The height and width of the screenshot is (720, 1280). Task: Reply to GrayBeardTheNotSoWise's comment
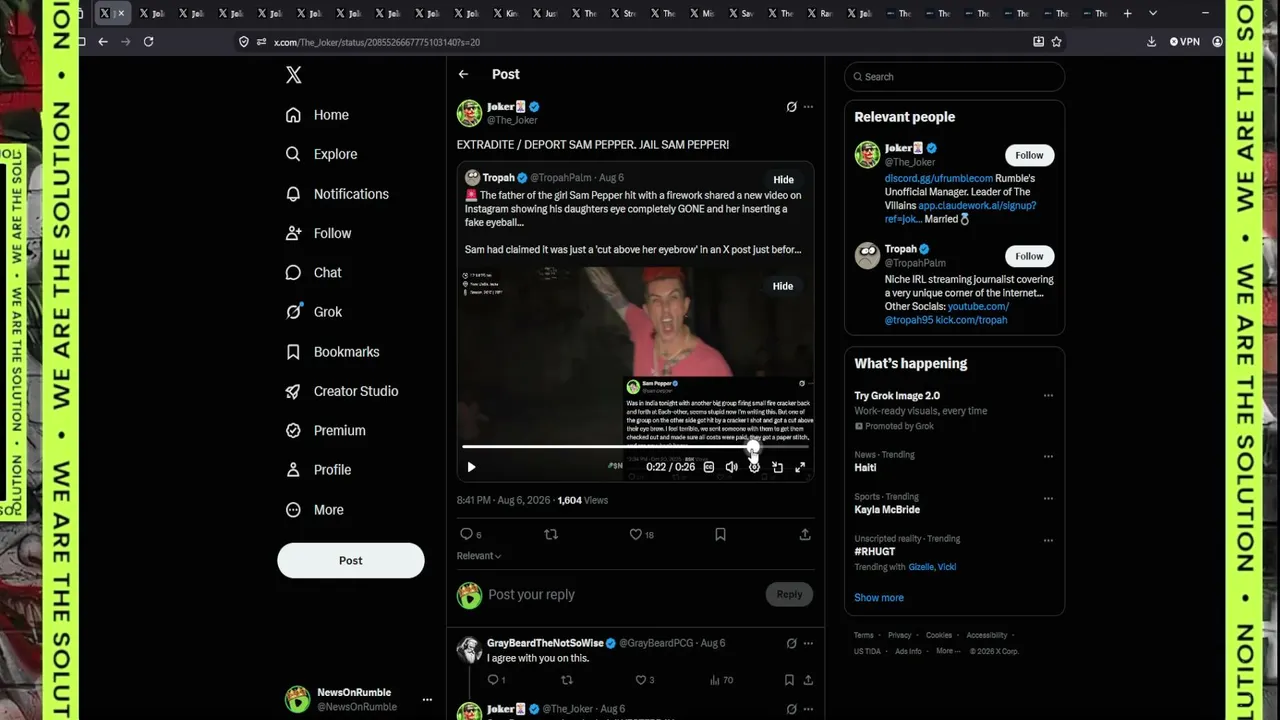tap(496, 680)
